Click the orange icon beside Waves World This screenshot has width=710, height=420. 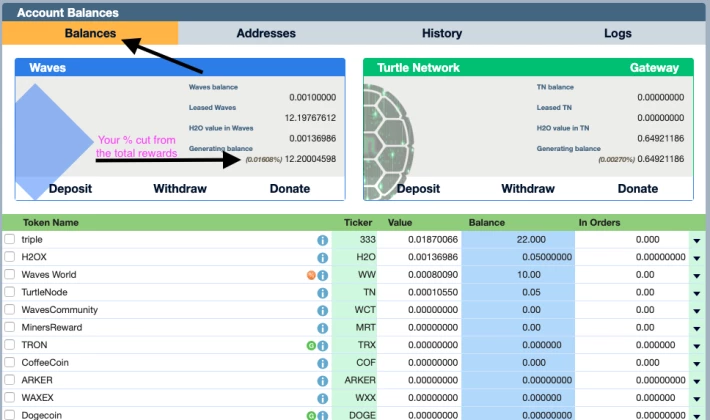pyautogui.click(x=311, y=275)
